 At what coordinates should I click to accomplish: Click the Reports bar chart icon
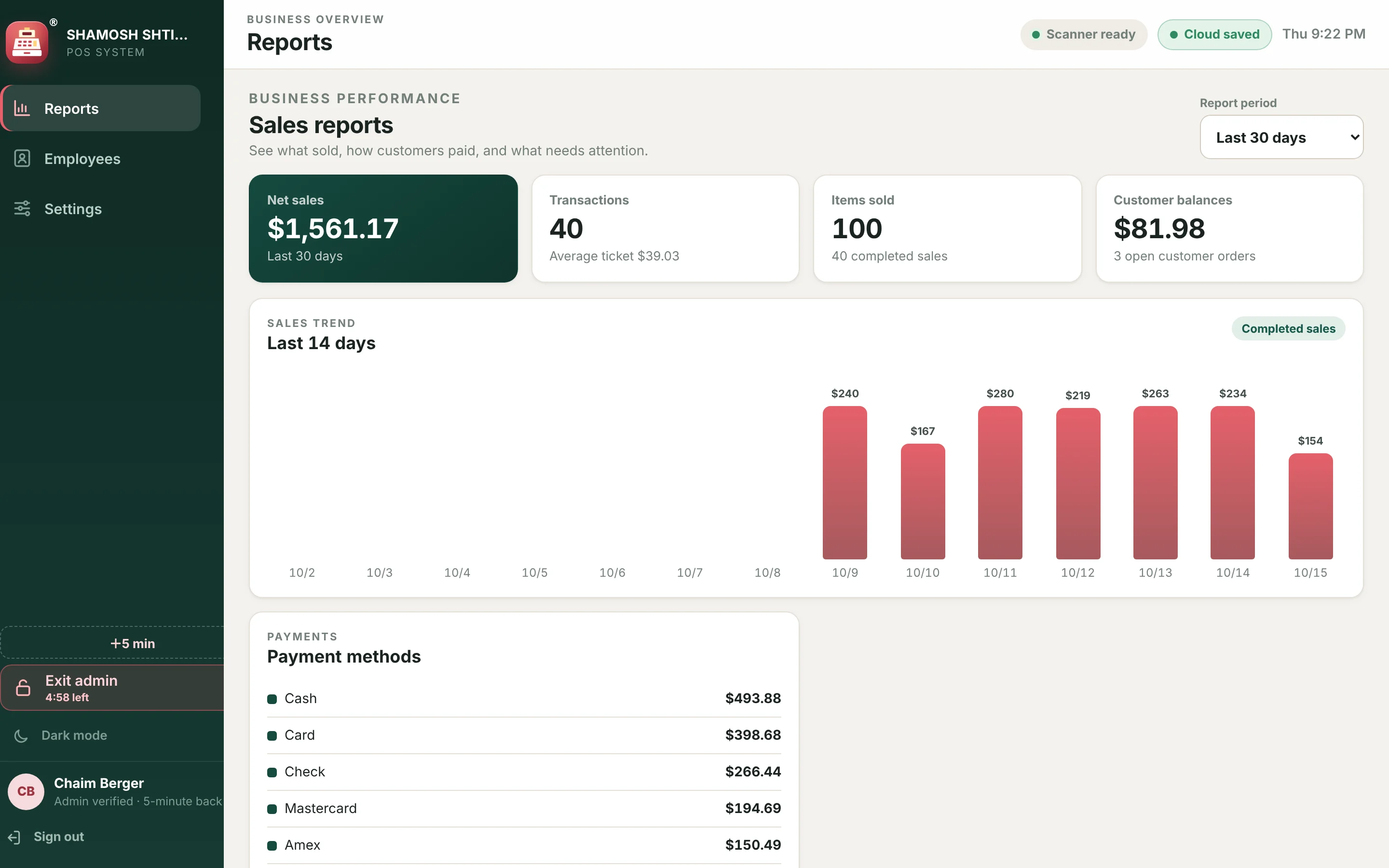tap(22, 108)
